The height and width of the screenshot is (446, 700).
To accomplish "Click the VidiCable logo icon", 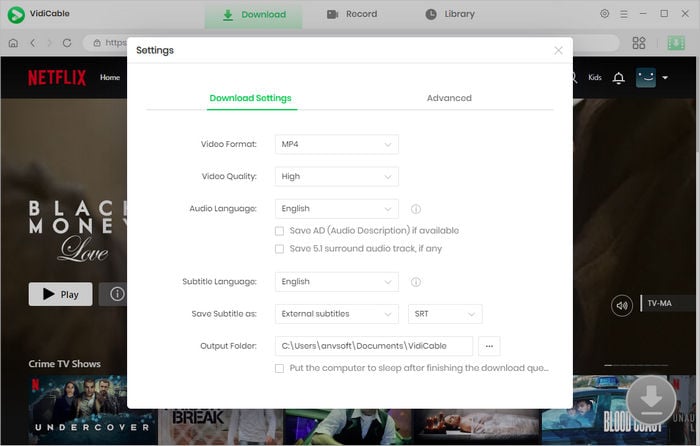I will pyautogui.click(x=16, y=14).
